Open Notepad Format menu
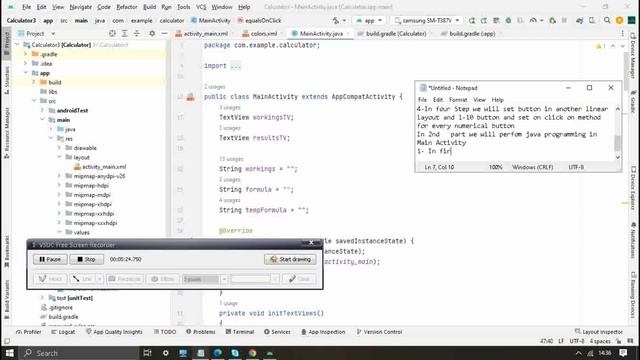This screenshot has width=640, height=360. point(458,100)
